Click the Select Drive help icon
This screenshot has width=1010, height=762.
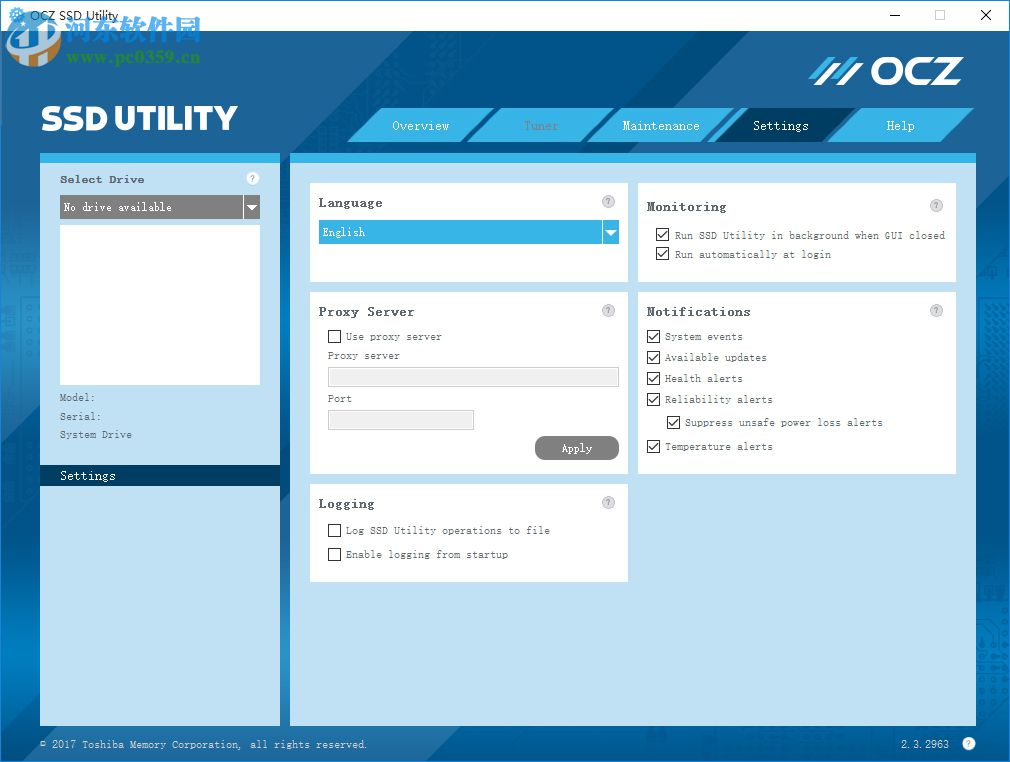(252, 177)
